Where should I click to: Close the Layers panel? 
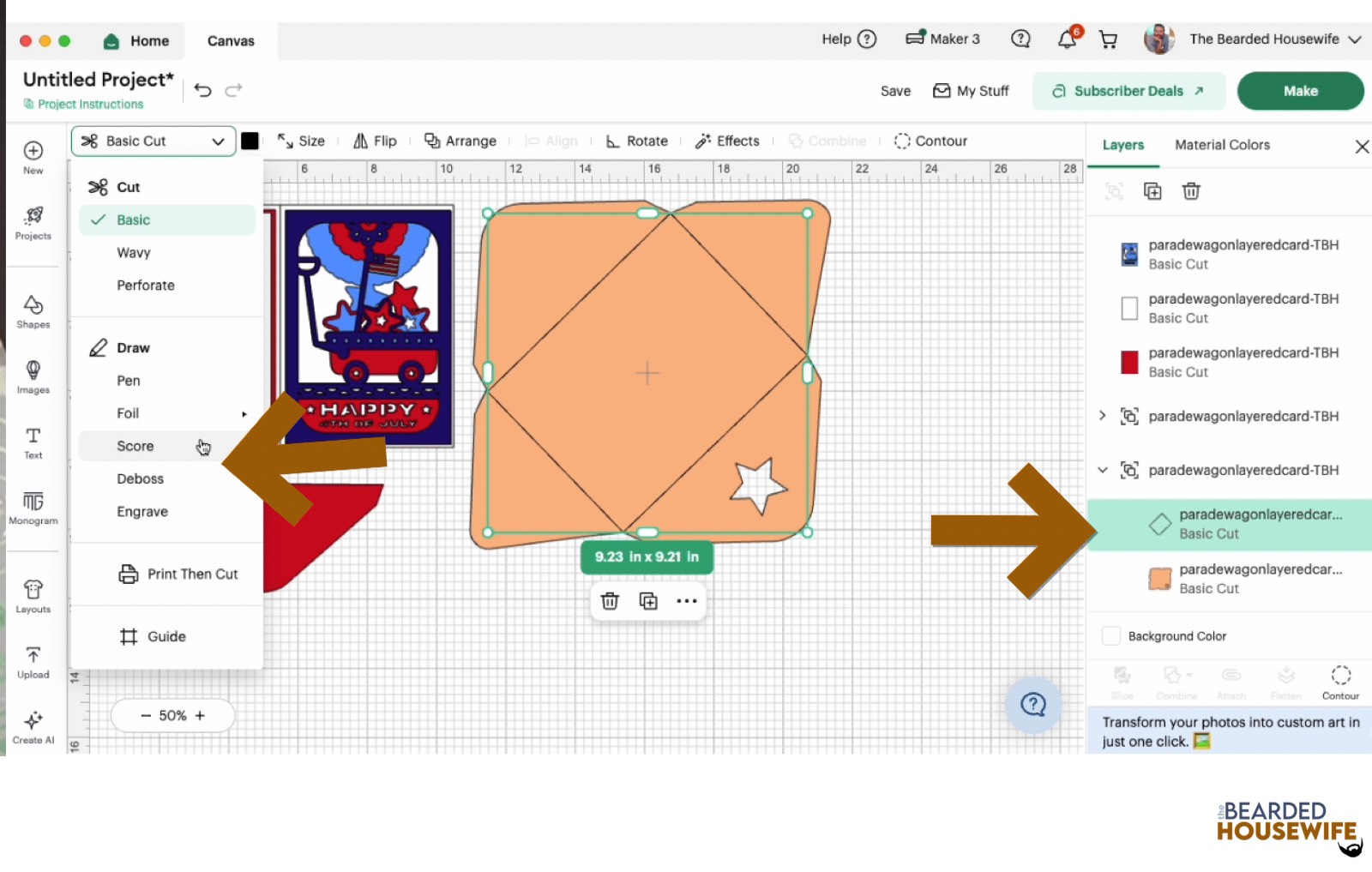click(x=1362, y=147)
